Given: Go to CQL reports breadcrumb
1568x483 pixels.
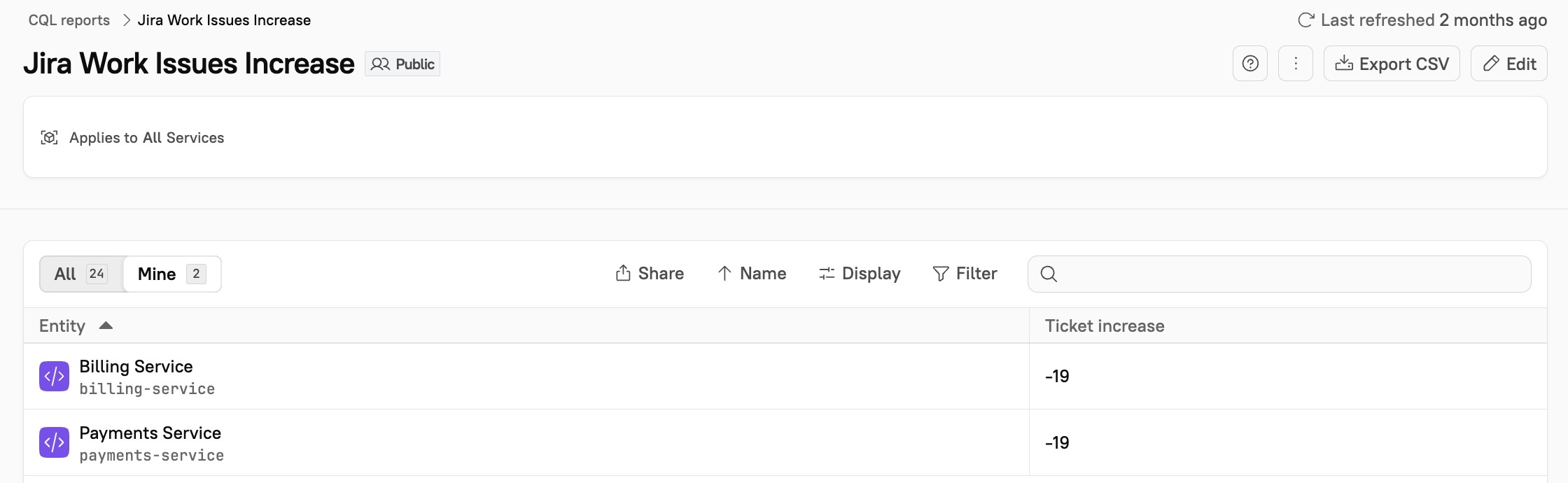Looking at the screenshot, I should [x=69, y=20].
